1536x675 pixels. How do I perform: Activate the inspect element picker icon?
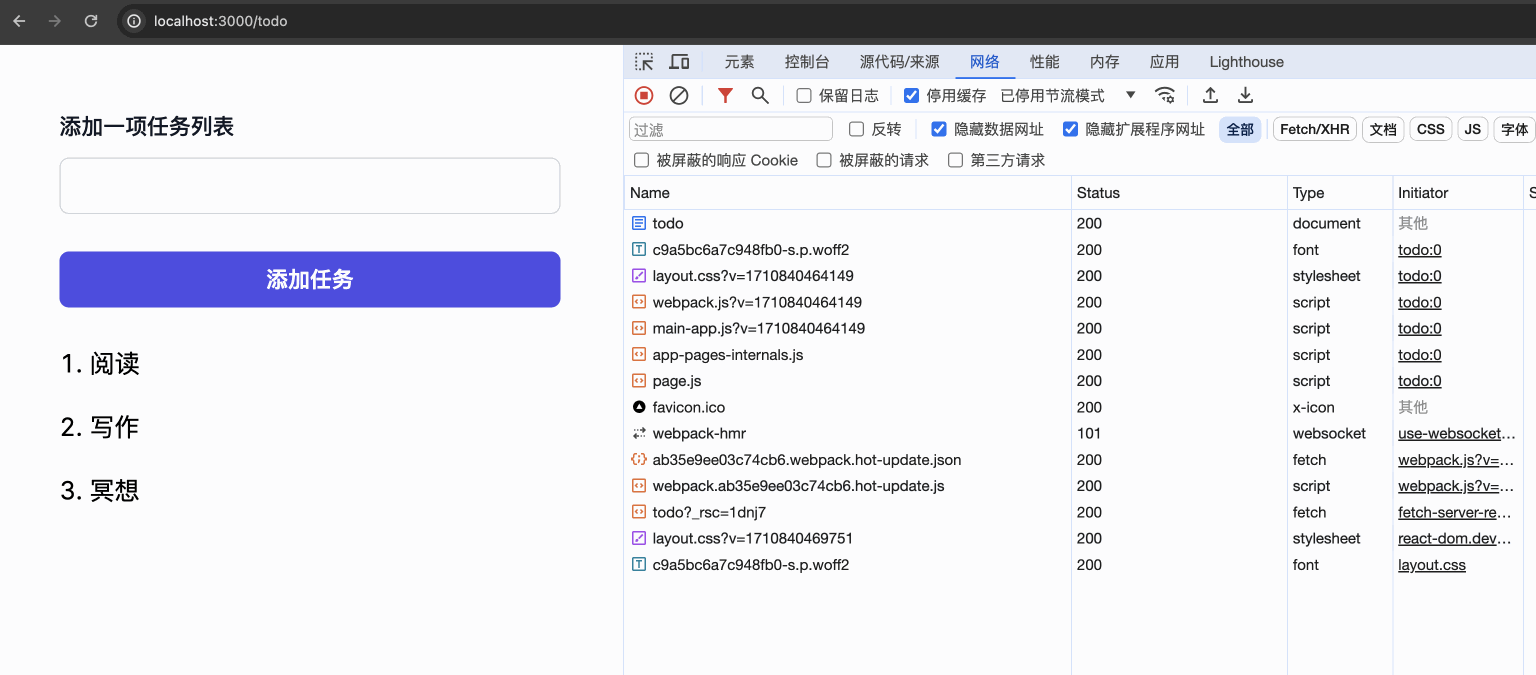tap(644, 62)
